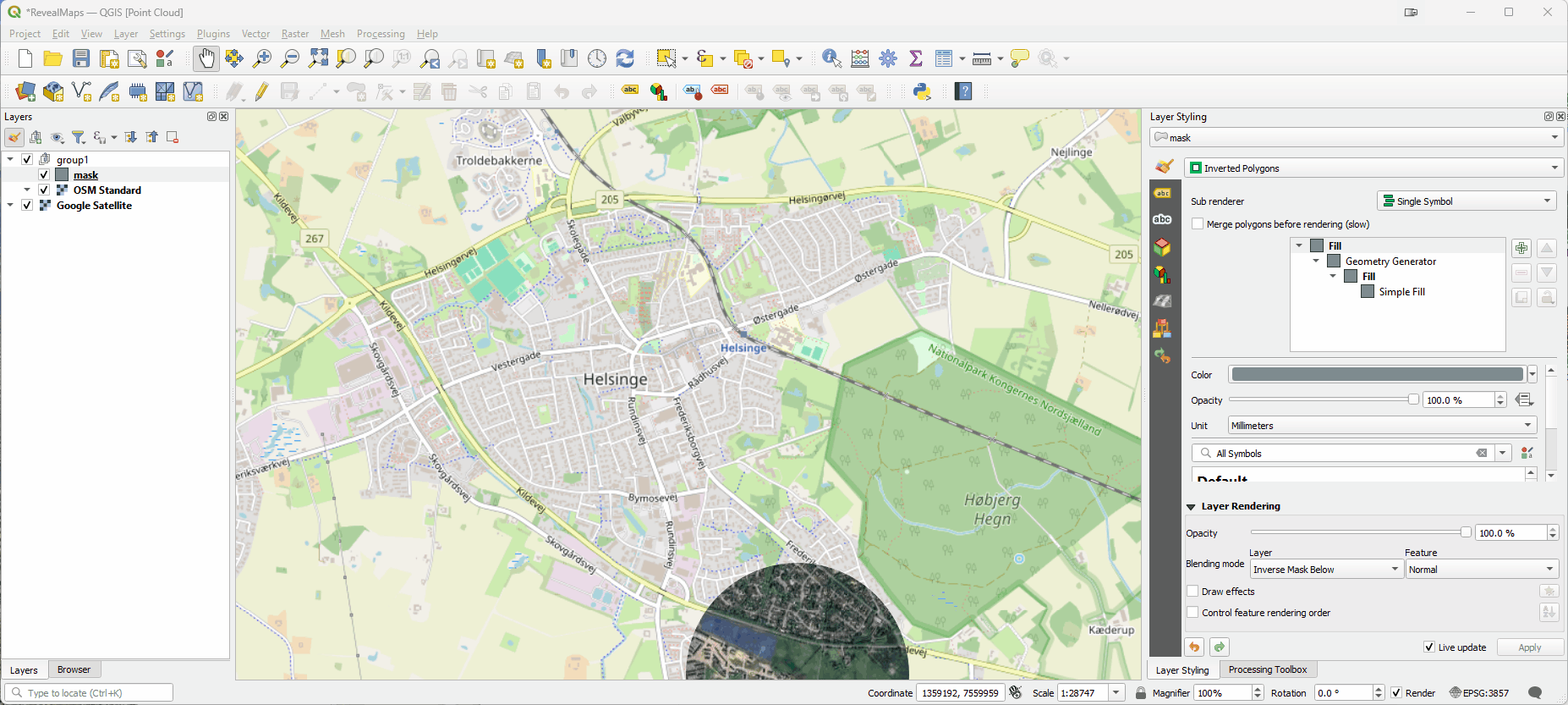Open the Python Console
This screenshot has height=705, width=1568.
pos(922,91)
